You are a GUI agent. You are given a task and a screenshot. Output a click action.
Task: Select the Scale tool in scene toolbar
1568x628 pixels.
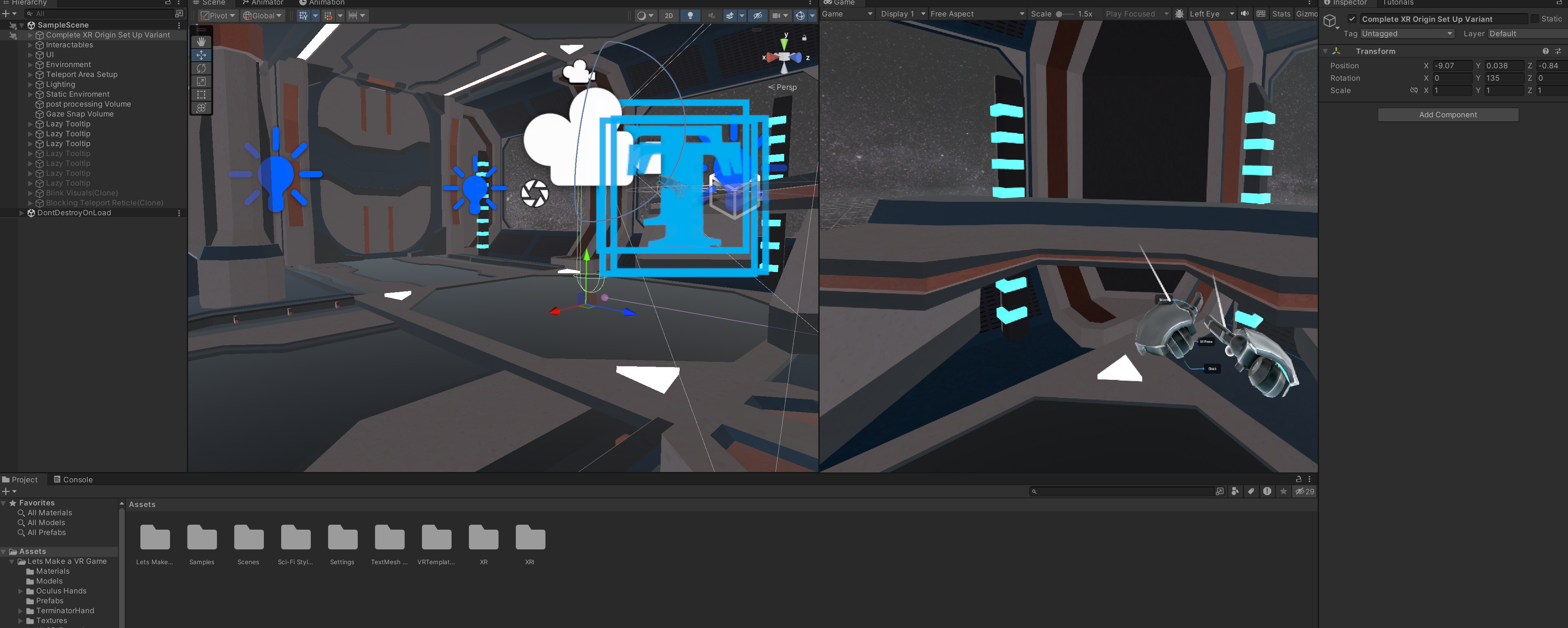coord(201,81)
